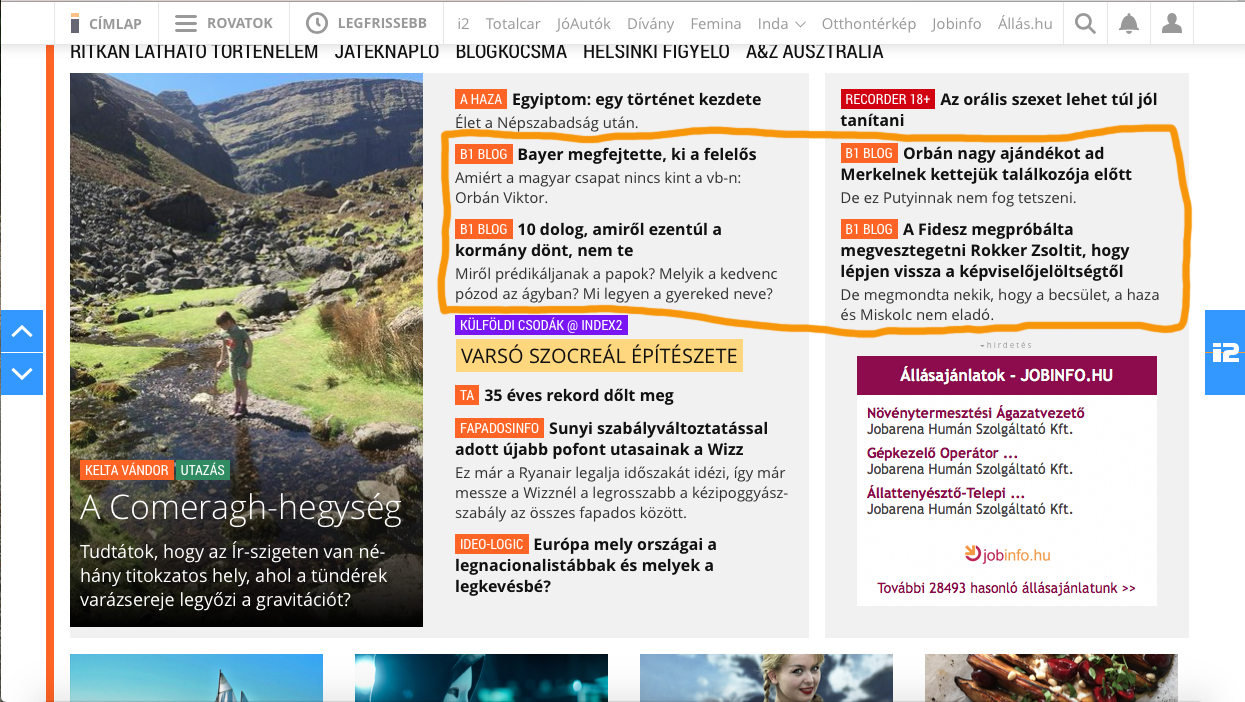Image resolution: width=1245 pixels, height=702 pixels.
Task: Click the Recorder 18+ red tag
Action: [x=888, y=99]
